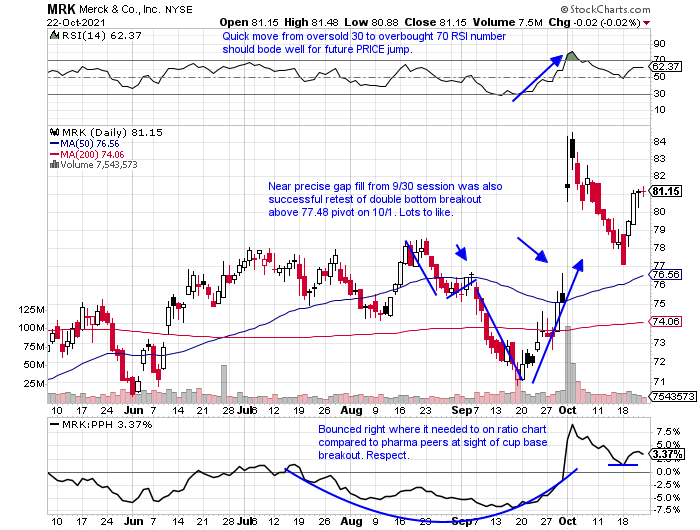Click the 76.56 moving average price tag
The image size is (700, 530).
665,274
